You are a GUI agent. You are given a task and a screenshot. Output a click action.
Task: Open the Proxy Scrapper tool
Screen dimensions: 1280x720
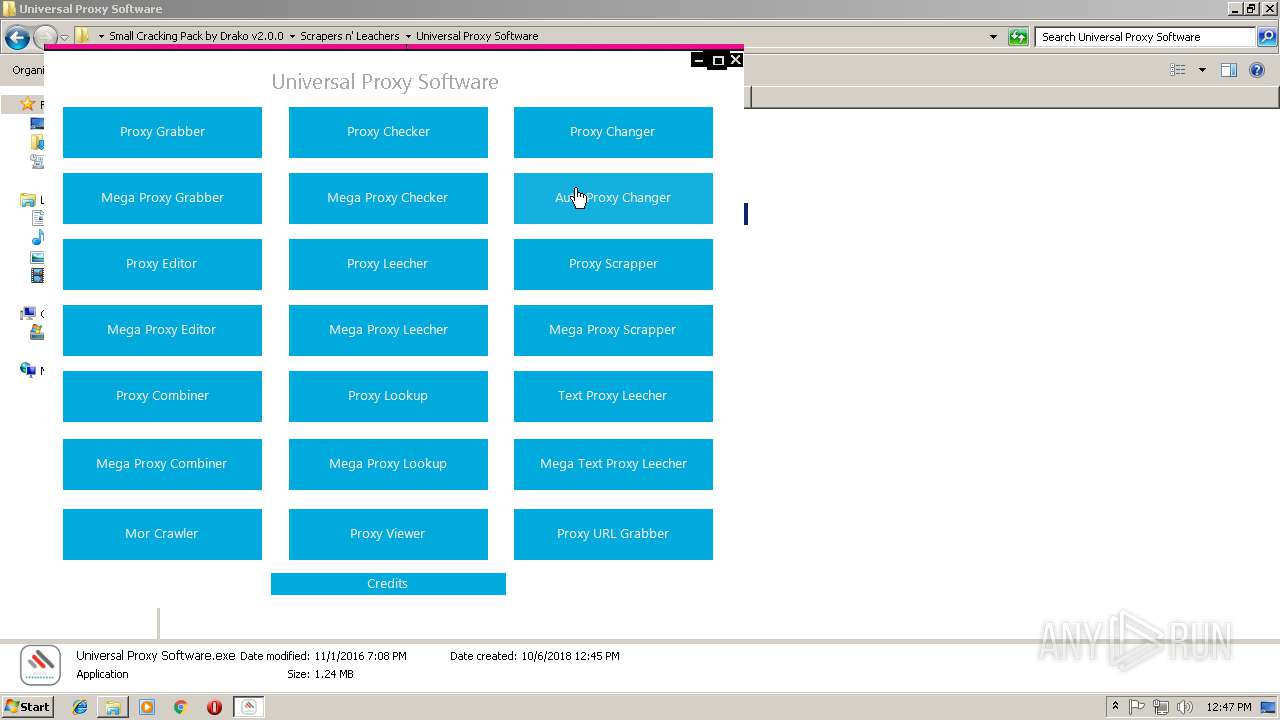pyautogui.click(x=613, y=264)
